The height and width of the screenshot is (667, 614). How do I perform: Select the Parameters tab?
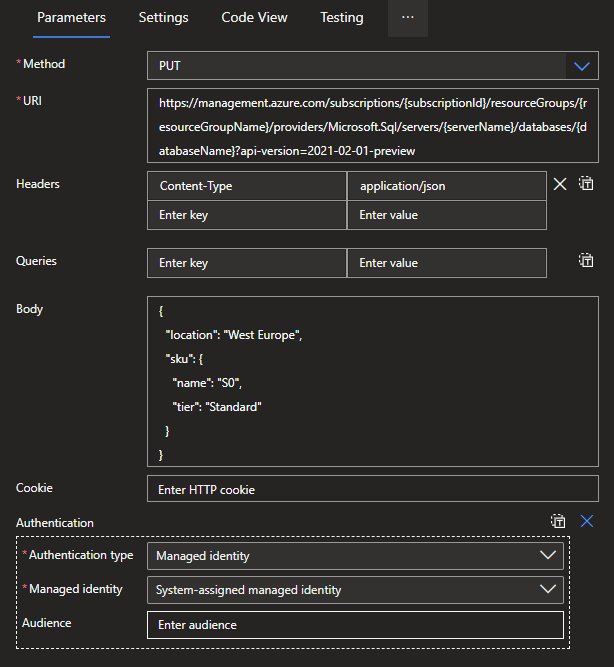[71, 18]
